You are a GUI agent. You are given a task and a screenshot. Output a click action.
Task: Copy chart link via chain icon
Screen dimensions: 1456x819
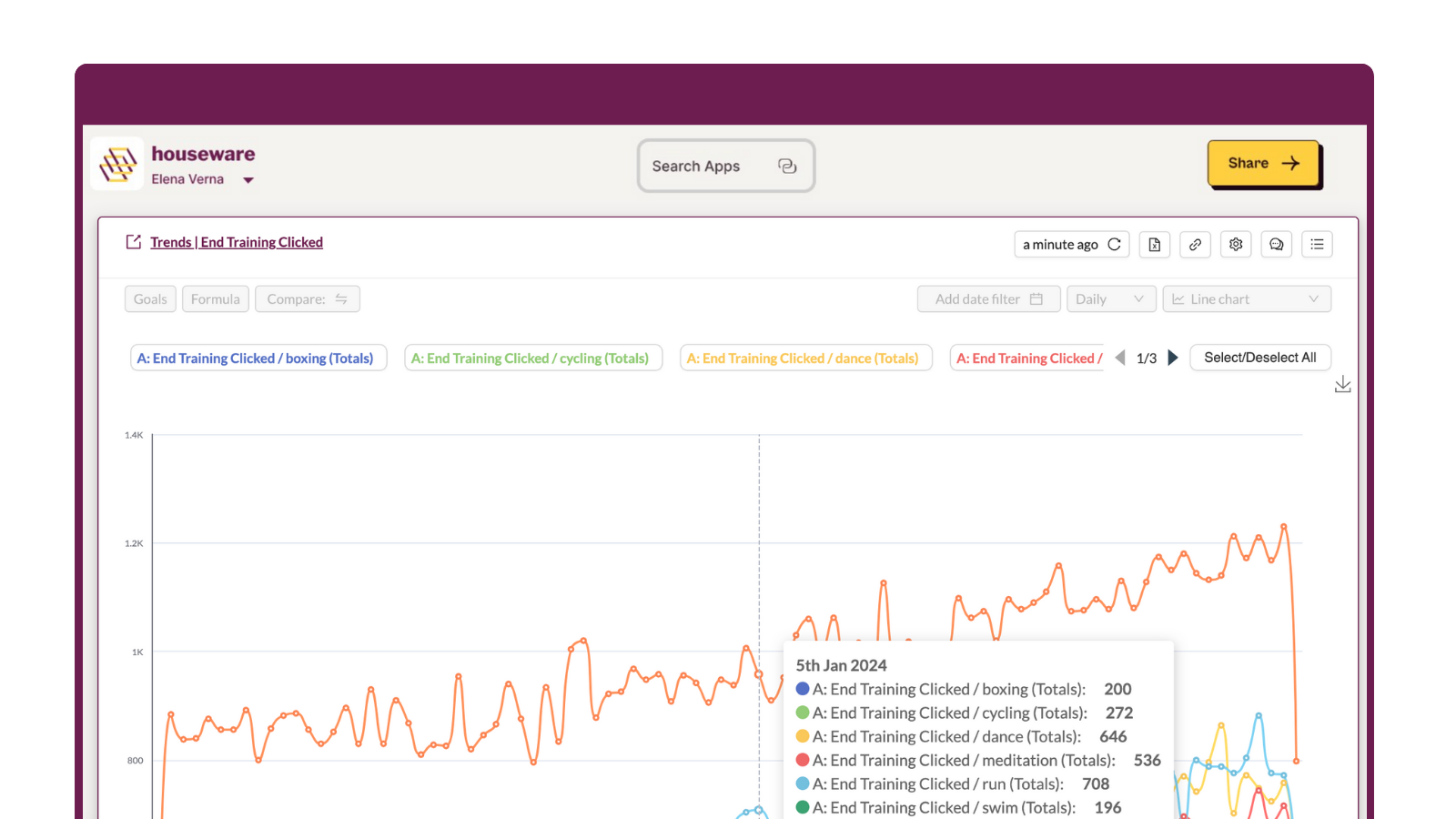click(x=1195, y=245)
